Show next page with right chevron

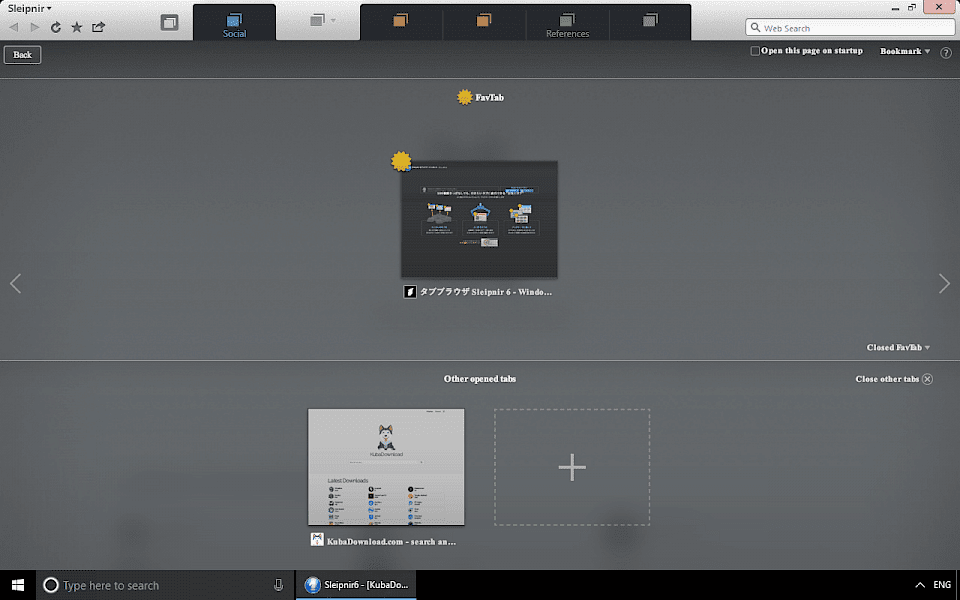click(x=944, y=283)
